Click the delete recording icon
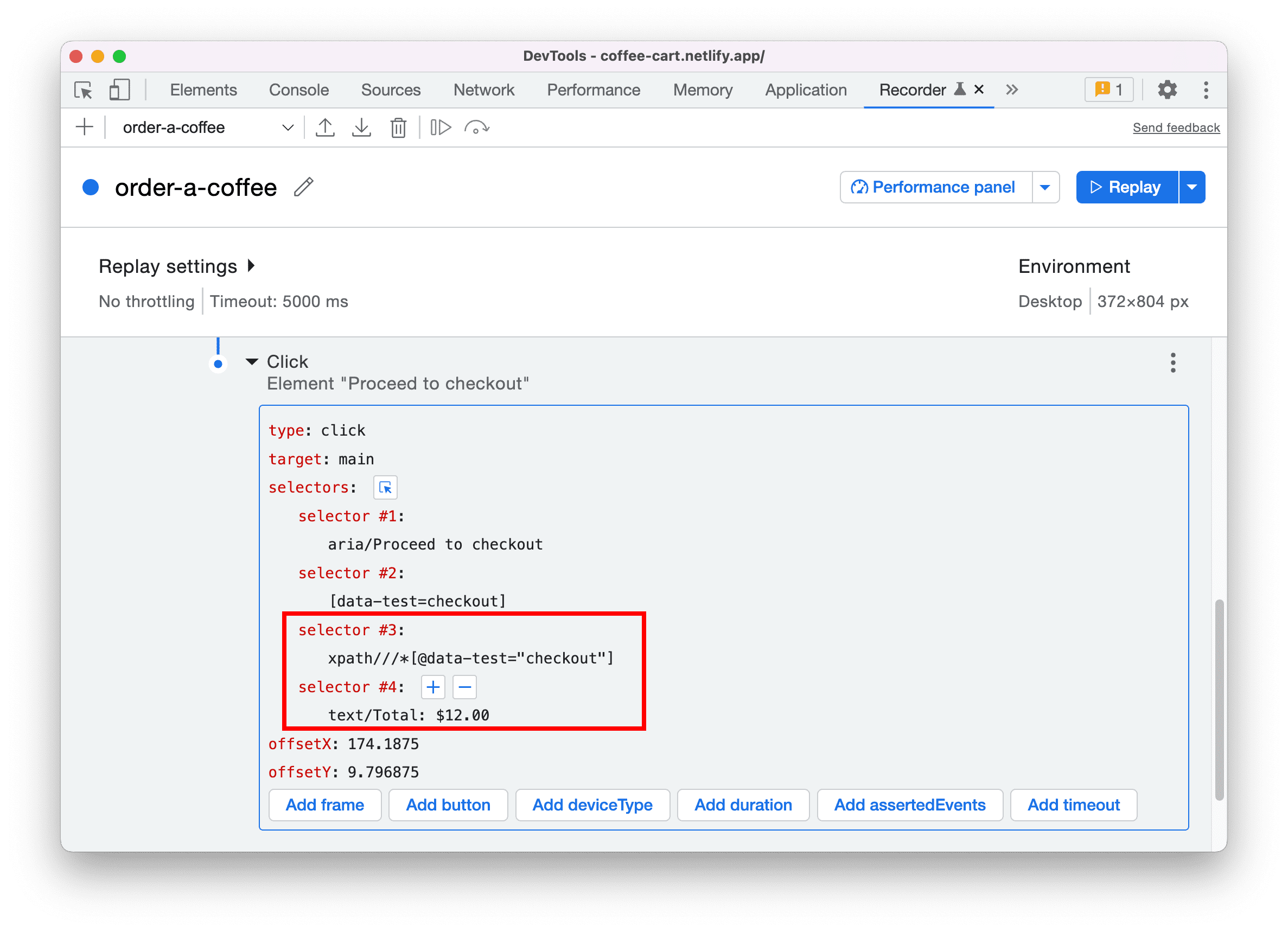This screenshot has height=932, width=1288. [x=398, y=127]
